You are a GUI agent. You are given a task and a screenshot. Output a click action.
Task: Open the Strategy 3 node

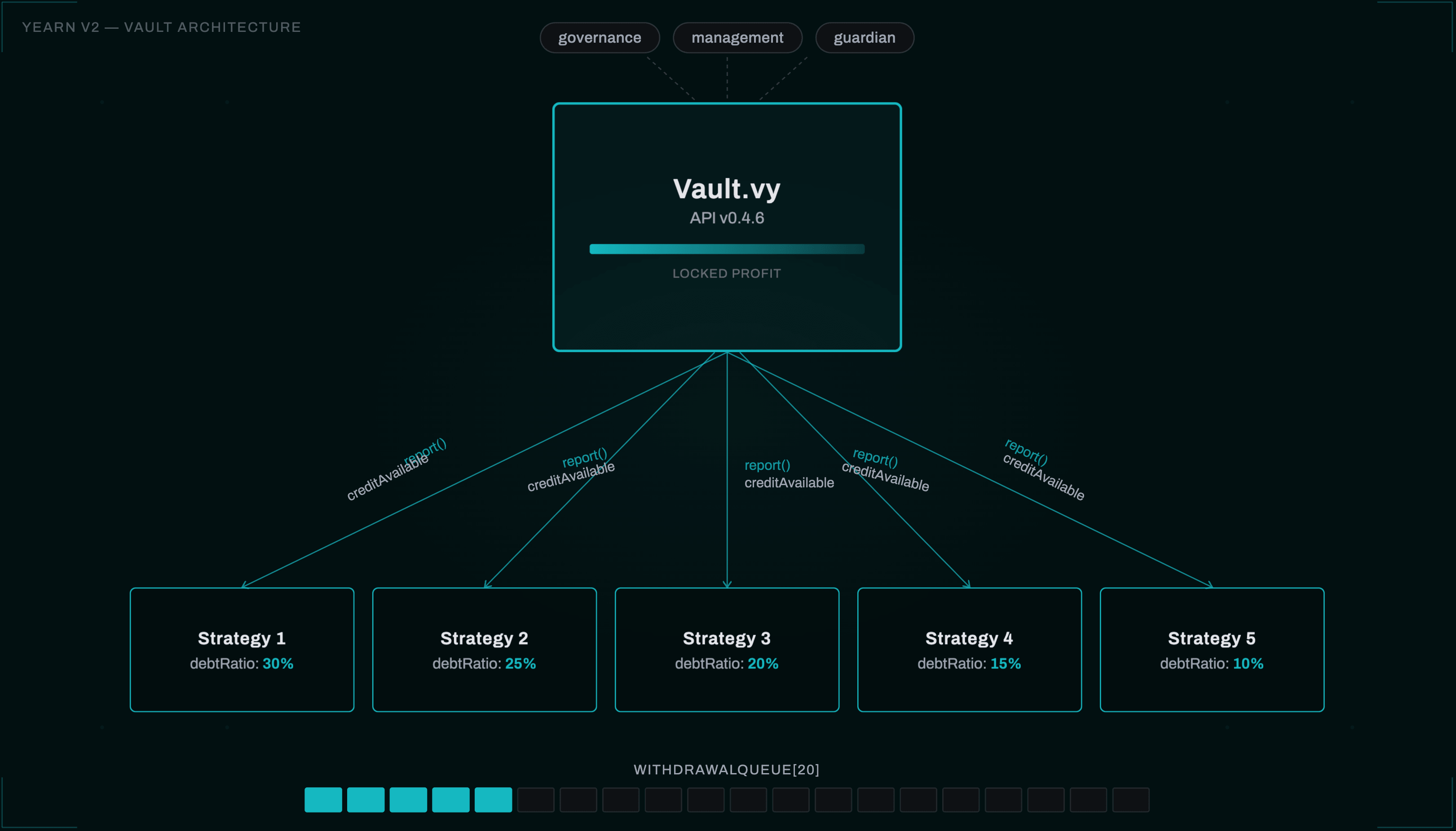click(727, 650)
